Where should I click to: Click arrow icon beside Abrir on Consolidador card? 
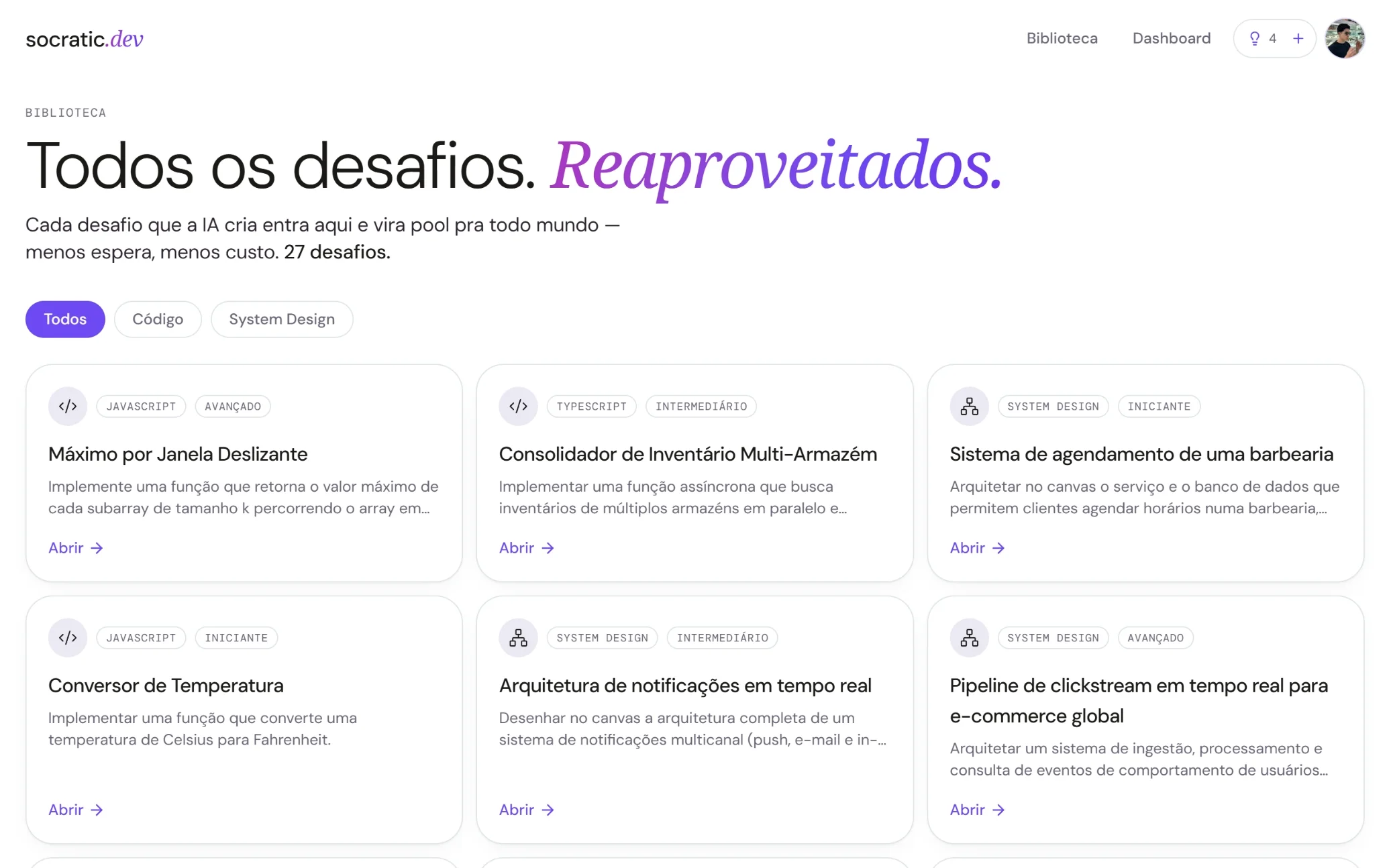point(548,548)
